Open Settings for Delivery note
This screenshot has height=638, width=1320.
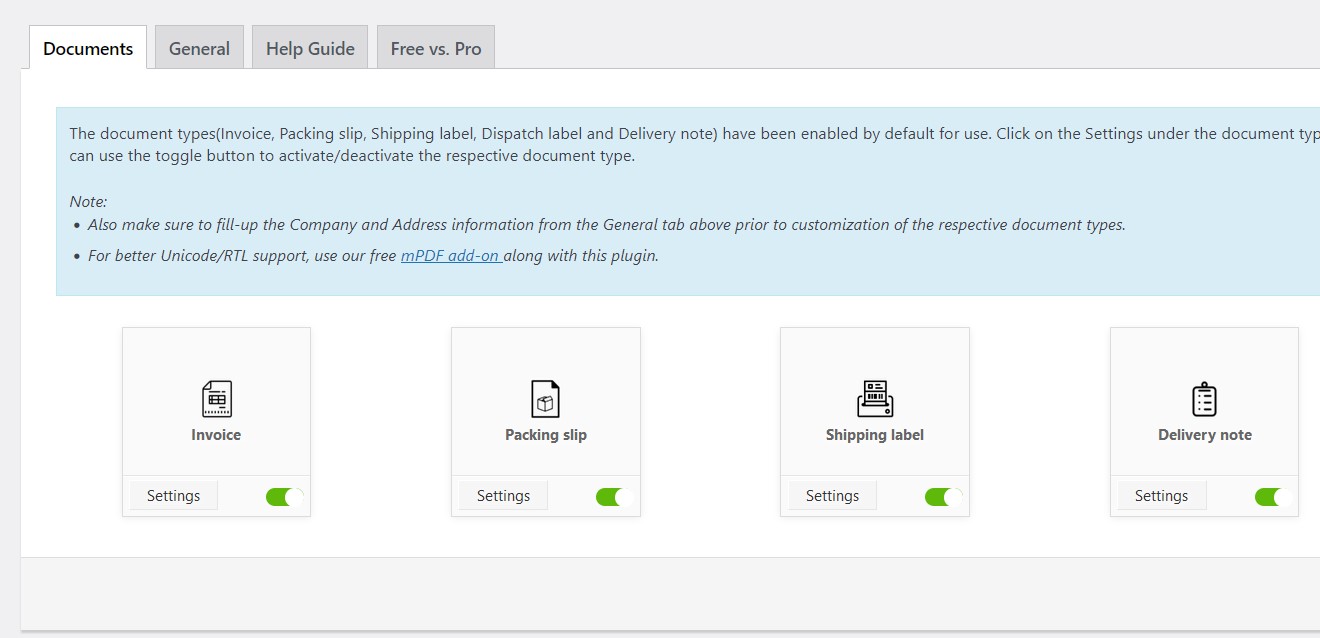tap(1161, 496)
